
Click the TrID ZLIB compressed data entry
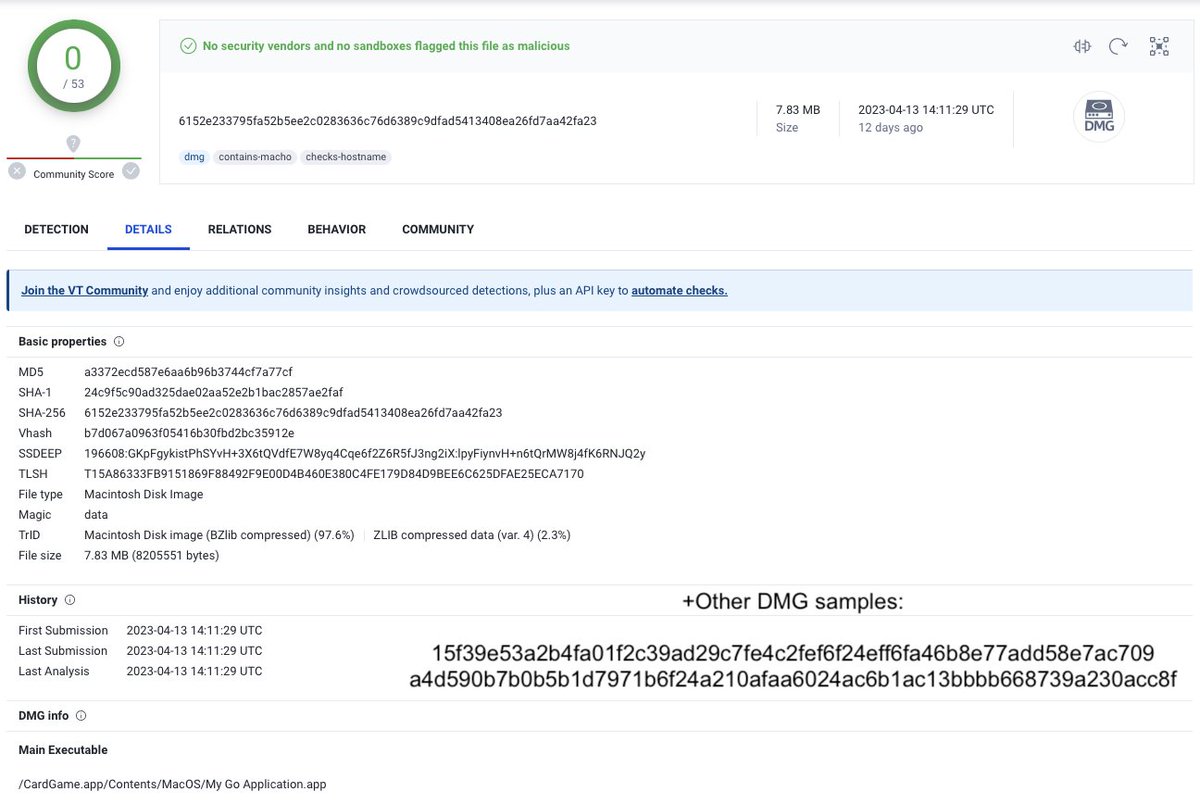(472, 535)
